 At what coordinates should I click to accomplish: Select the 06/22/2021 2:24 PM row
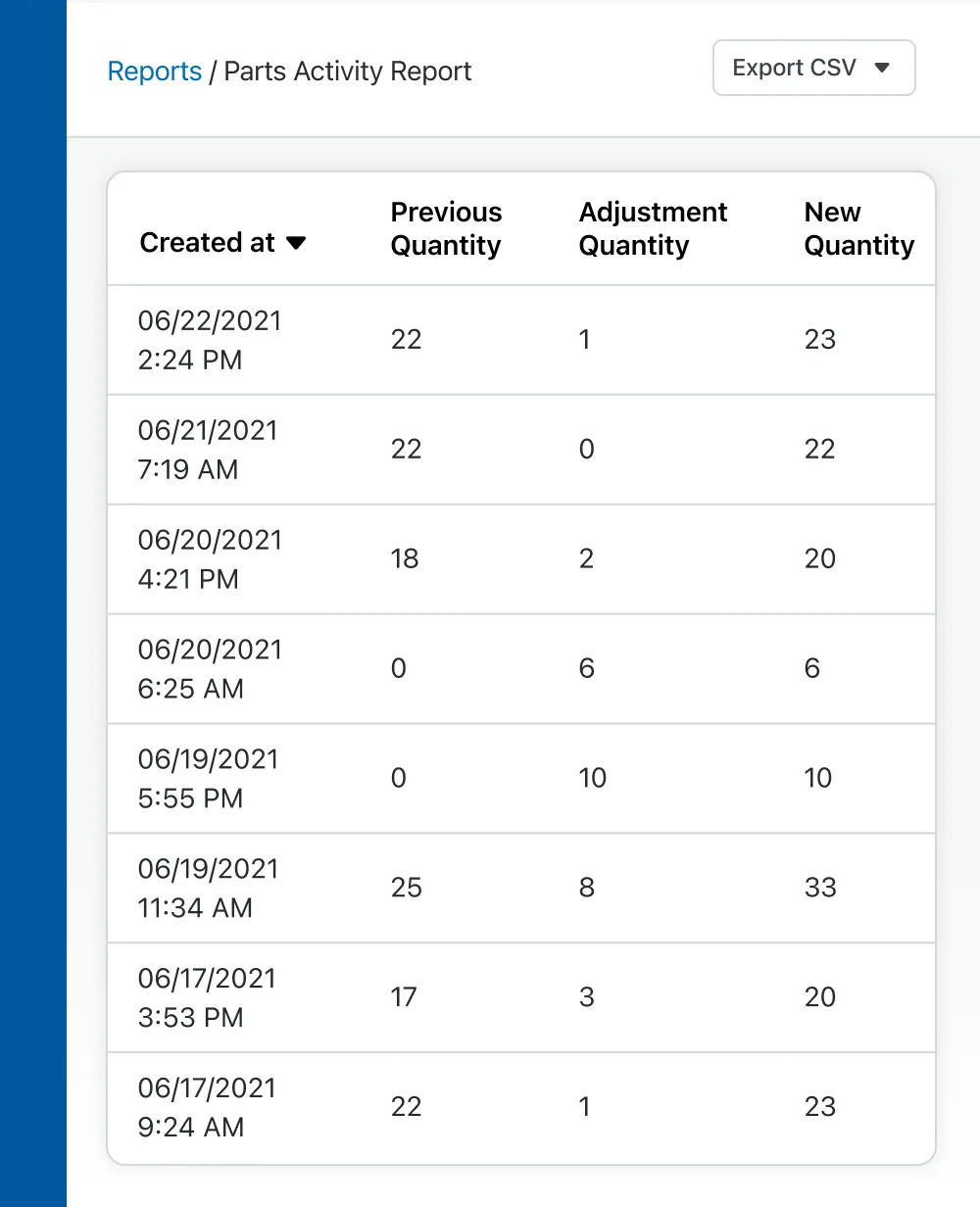210,340
